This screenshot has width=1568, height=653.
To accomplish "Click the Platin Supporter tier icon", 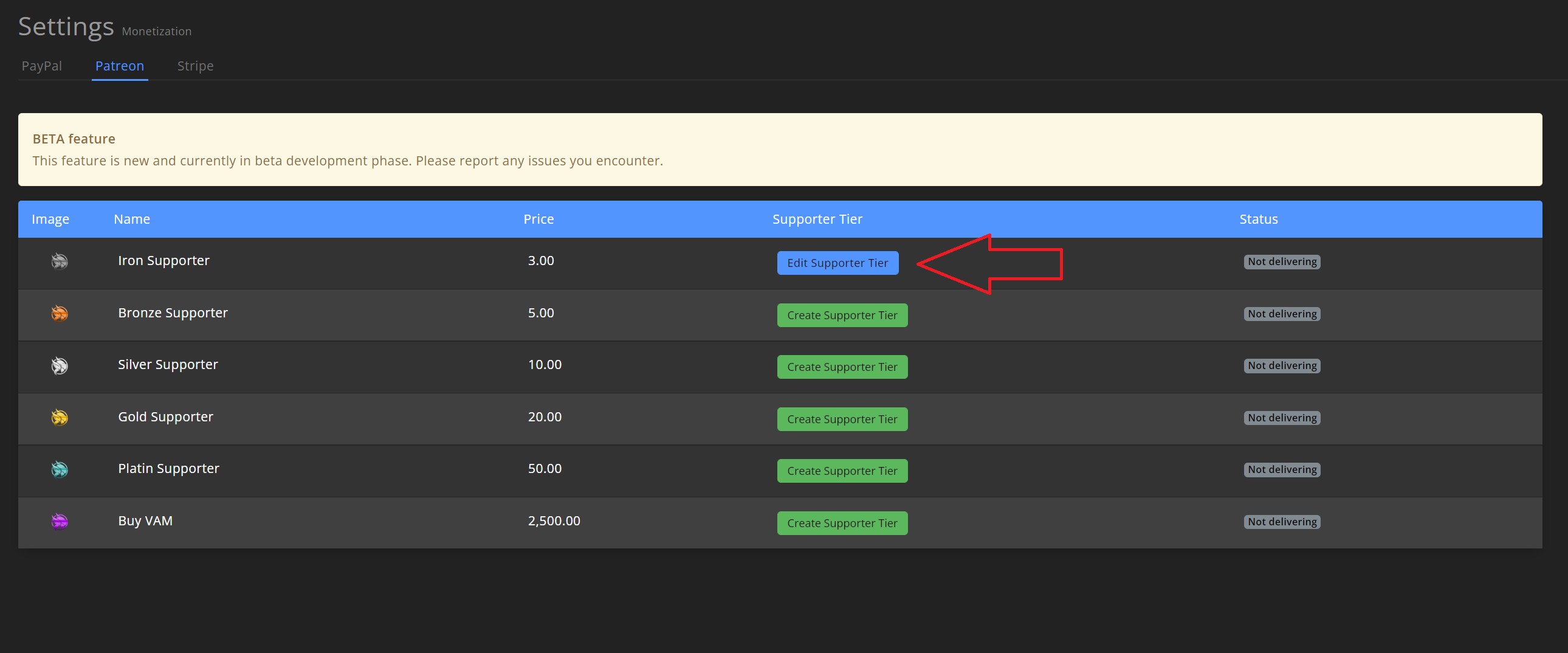I will (x=59, y=469).
